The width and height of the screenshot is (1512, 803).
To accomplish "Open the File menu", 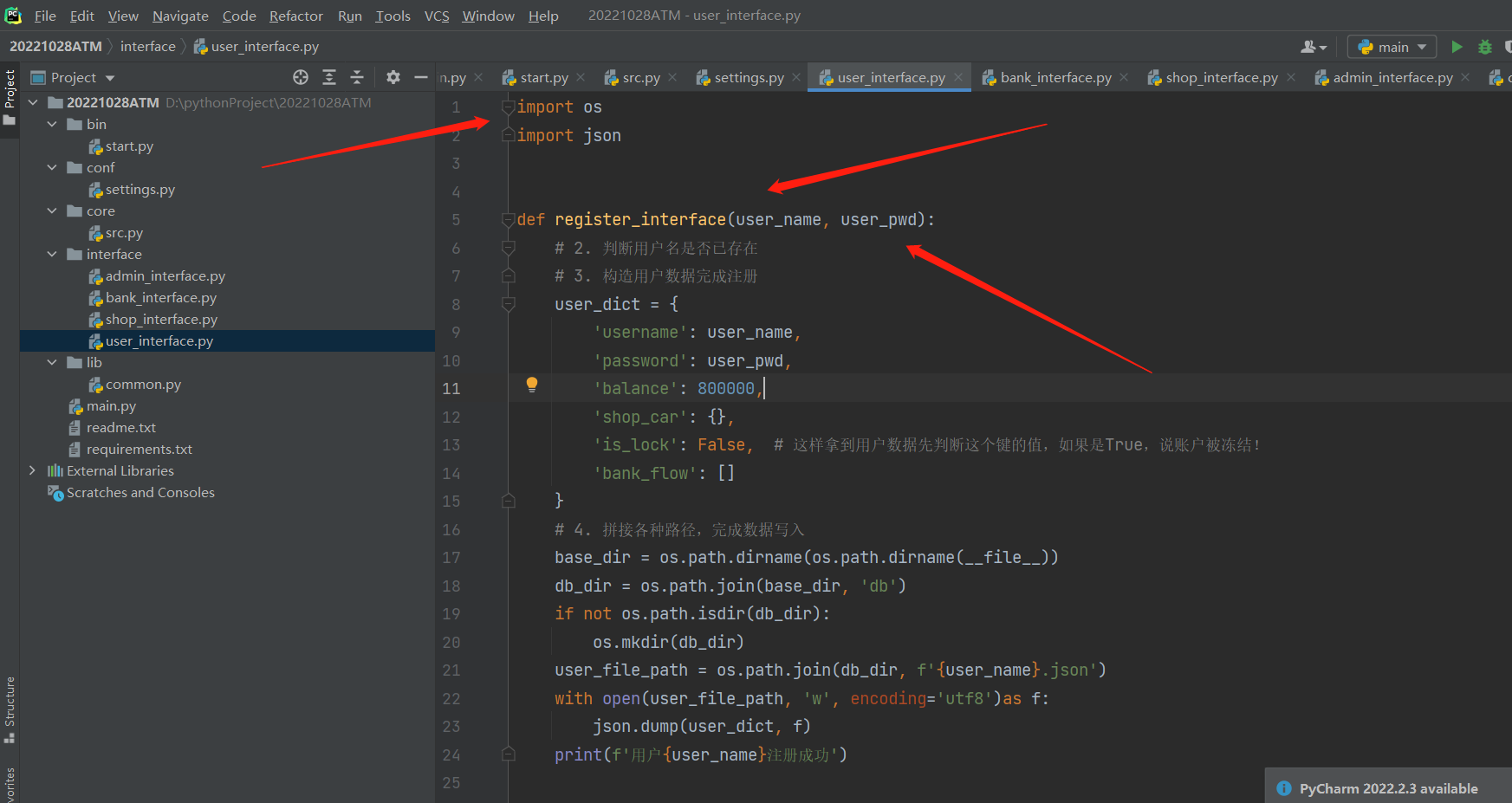I will coord(45,16).
